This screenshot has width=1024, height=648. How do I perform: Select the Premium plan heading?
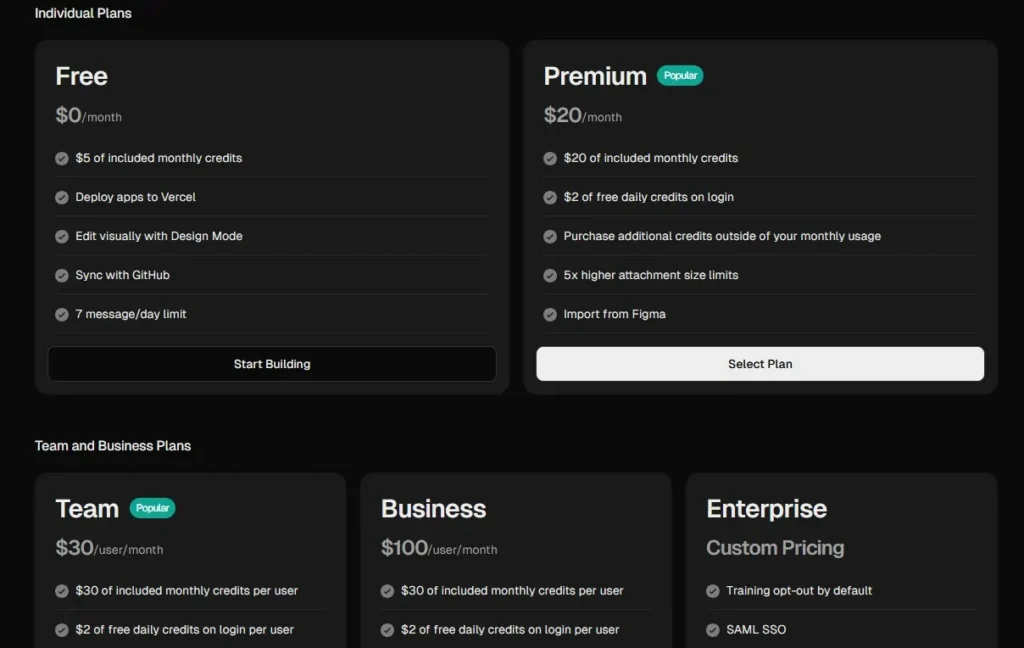click(595, 76)
